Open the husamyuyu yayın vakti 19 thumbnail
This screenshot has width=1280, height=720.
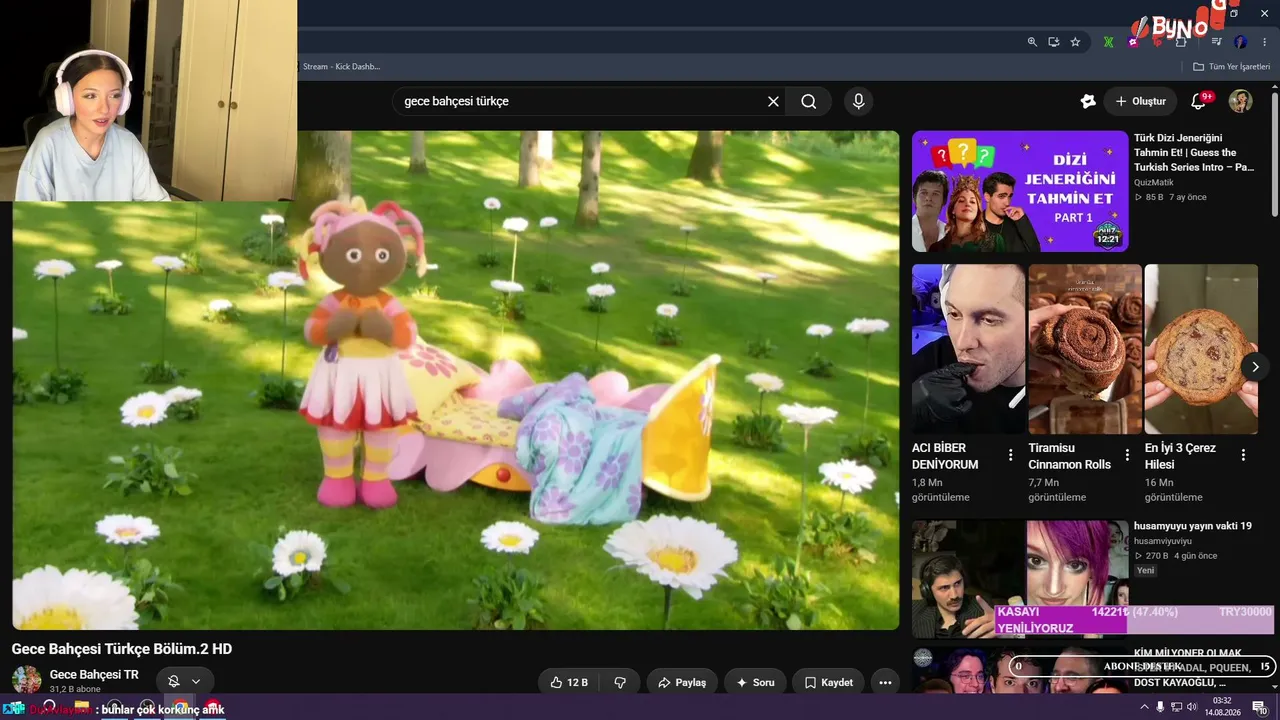click(1020, 578)
